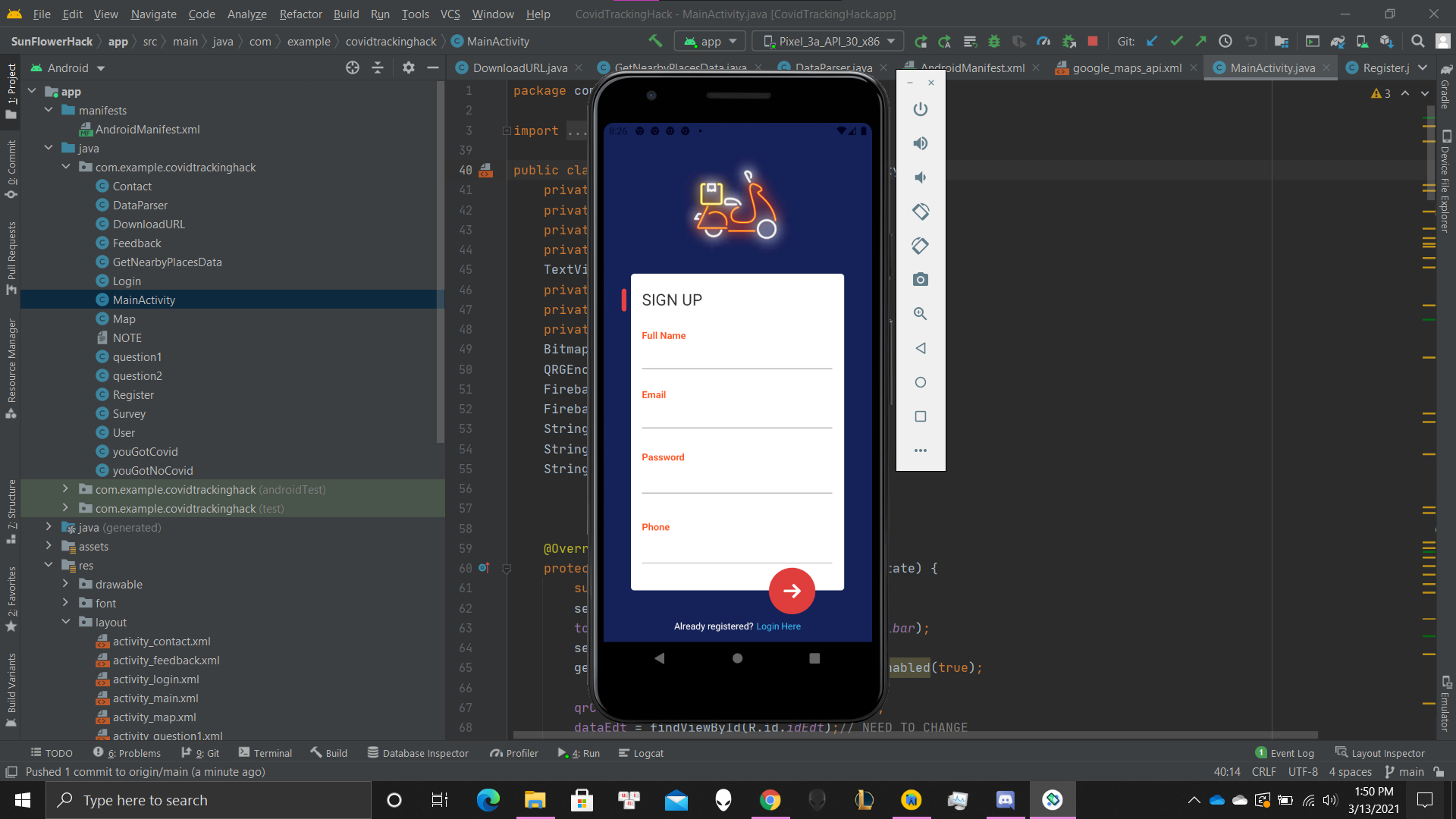Expand the assets folder

pyautogui.click(x=49, y=546)
